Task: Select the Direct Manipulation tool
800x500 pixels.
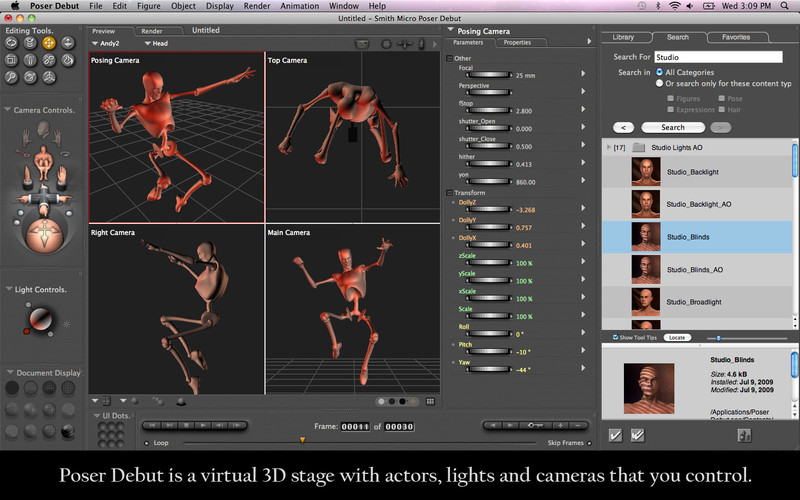Action: point(49,77)
